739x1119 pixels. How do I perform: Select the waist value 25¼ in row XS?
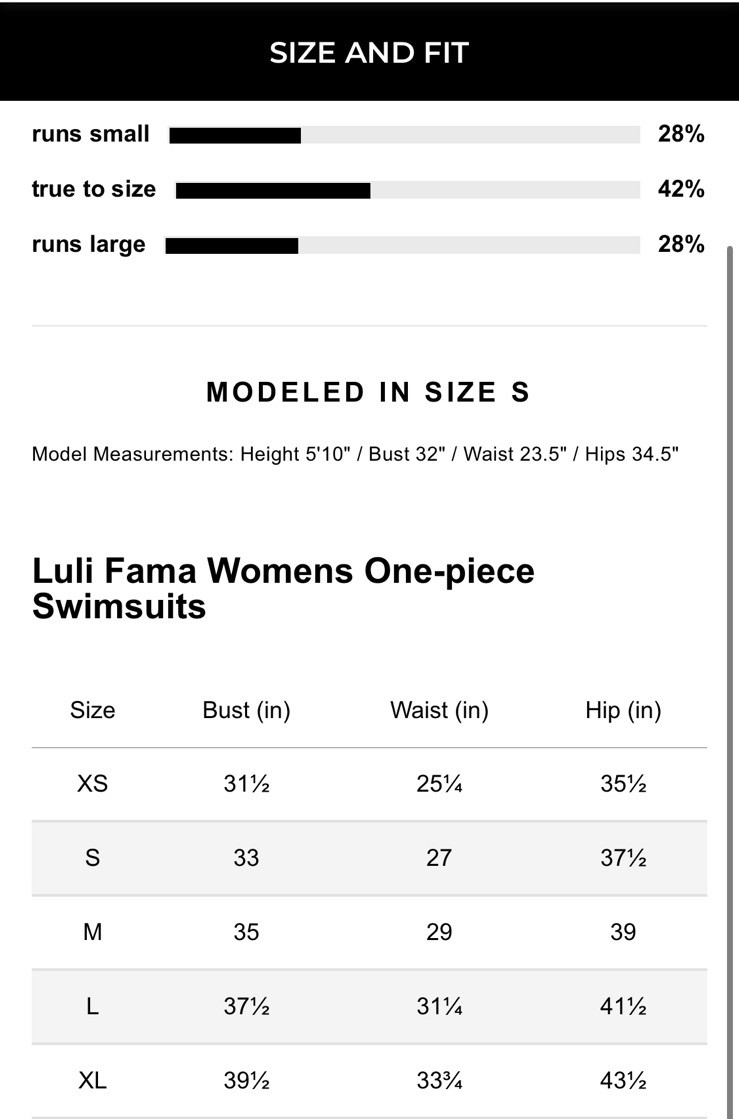[x=439, y=784]
